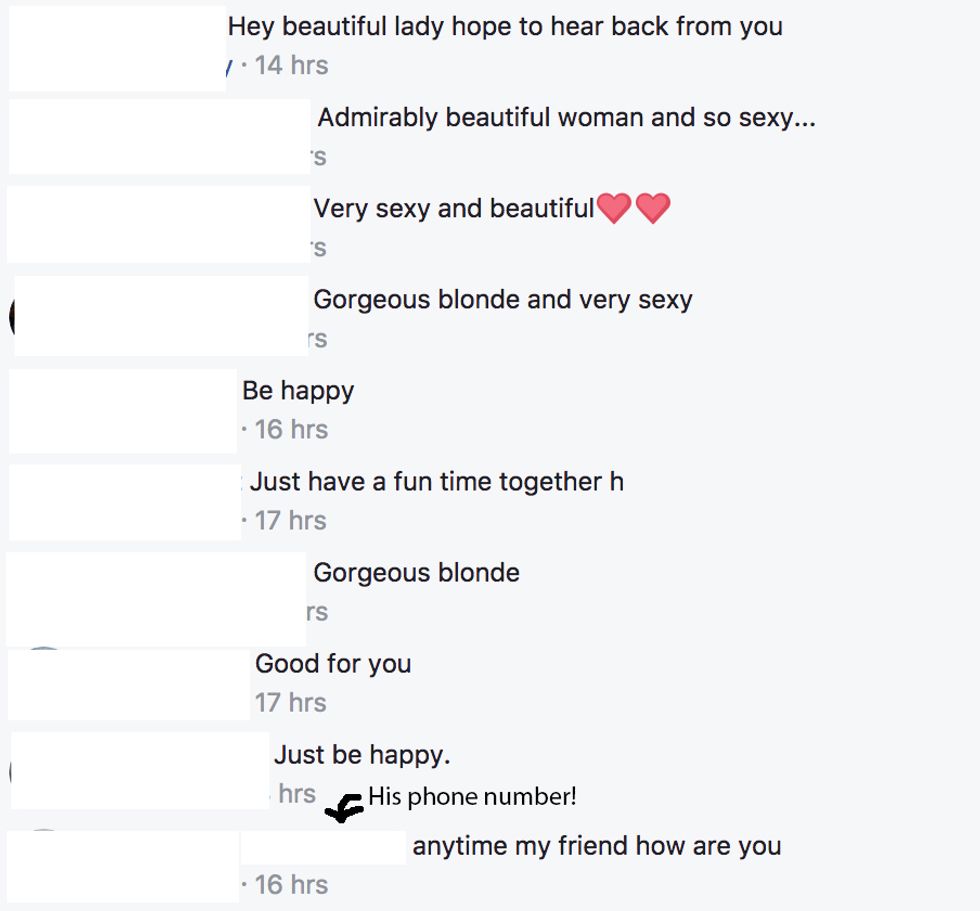Open "17 hrs" timestamp under "Good for you"
Viewport: 980px width, 911px height.
(x=291, y=703)
